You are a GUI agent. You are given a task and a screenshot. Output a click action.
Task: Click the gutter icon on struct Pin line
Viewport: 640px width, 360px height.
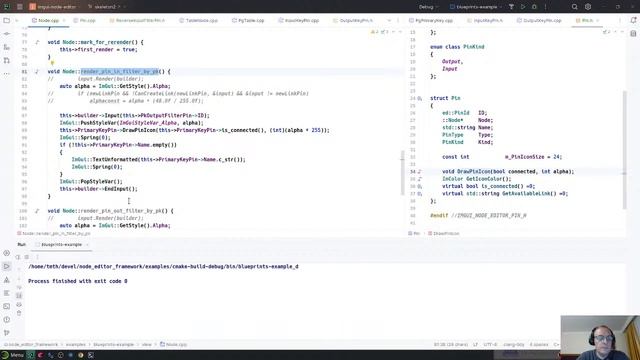[x=420, y=98]
